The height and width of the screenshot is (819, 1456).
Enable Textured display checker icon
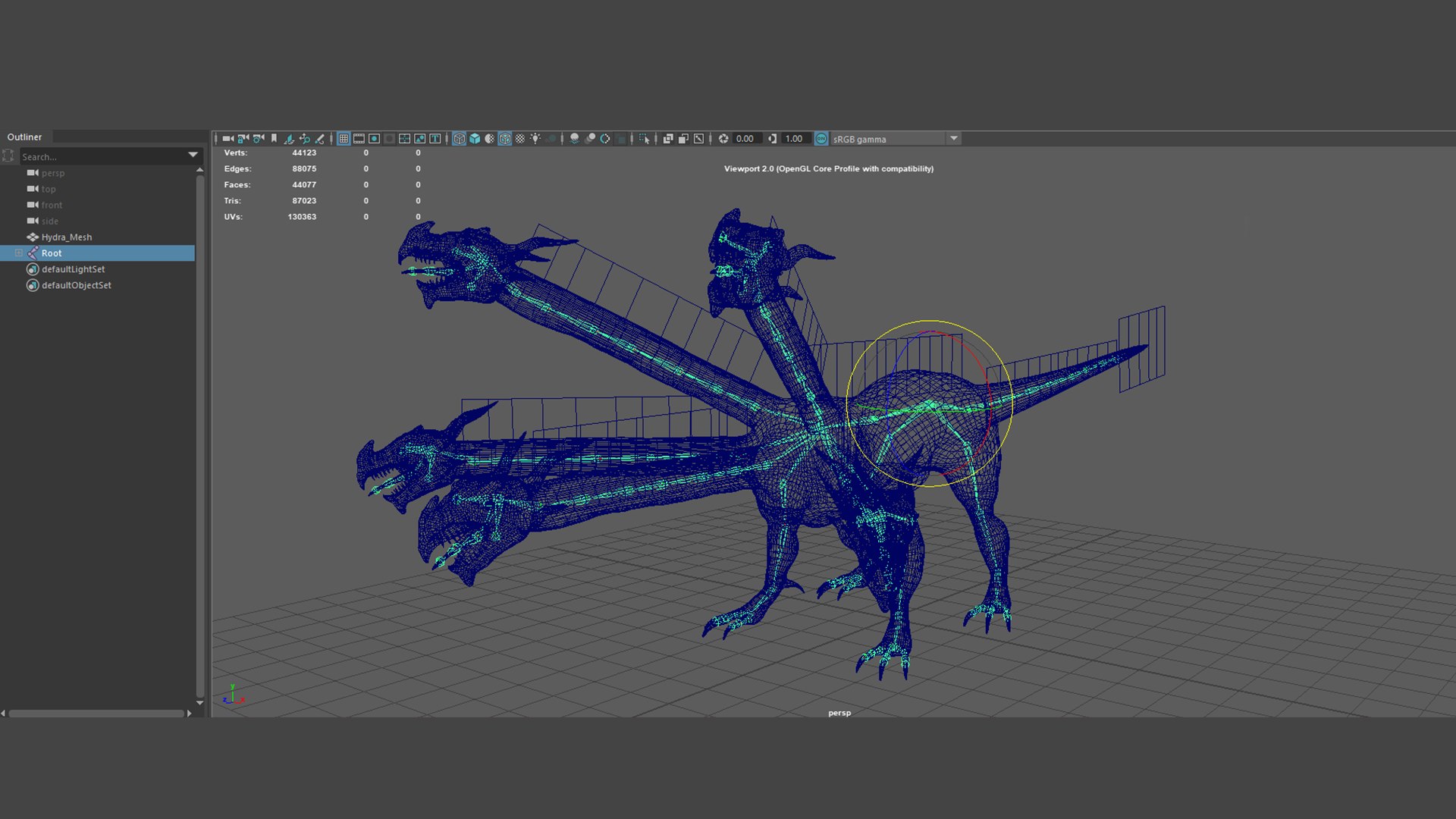tap(519, 139)
